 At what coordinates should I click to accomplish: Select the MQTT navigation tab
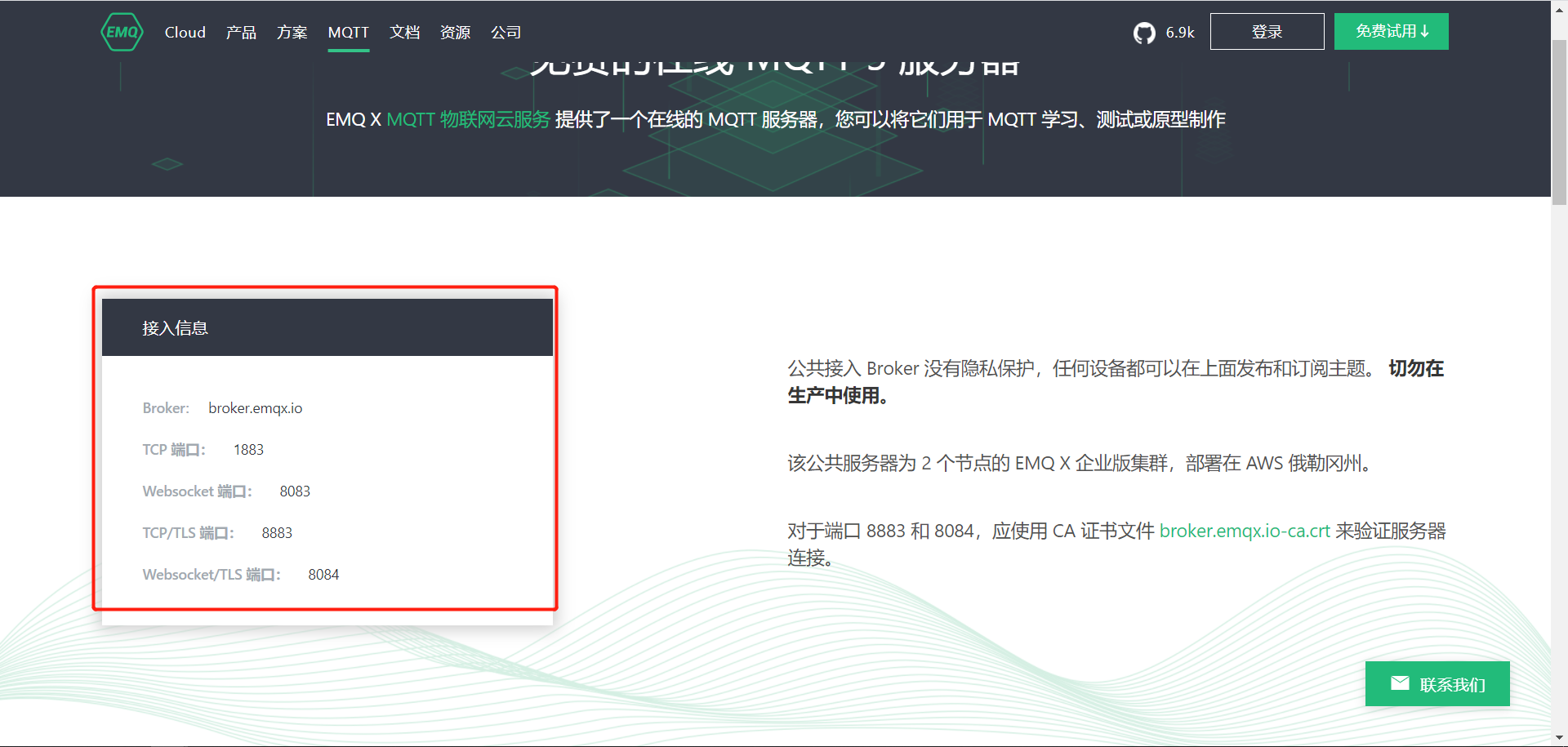point(349,32)
